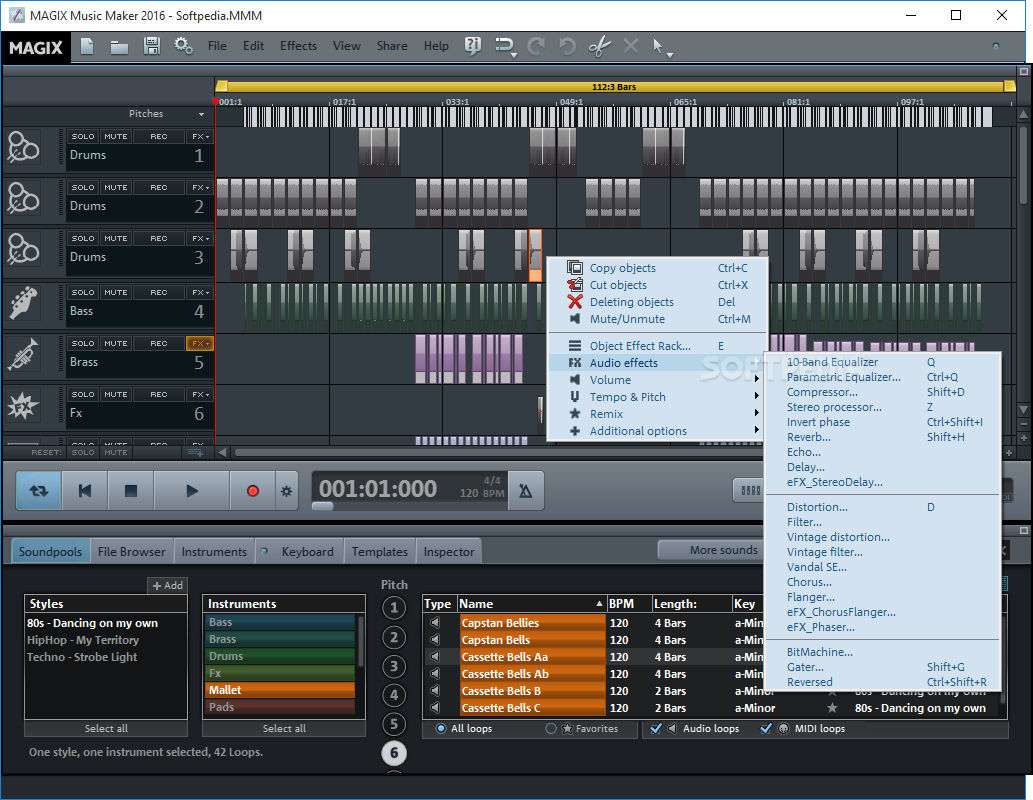1033x800 pixels.
Task: Select the mouse pointer mode tool
Action: pyautogui.click(x=658, y=46)
